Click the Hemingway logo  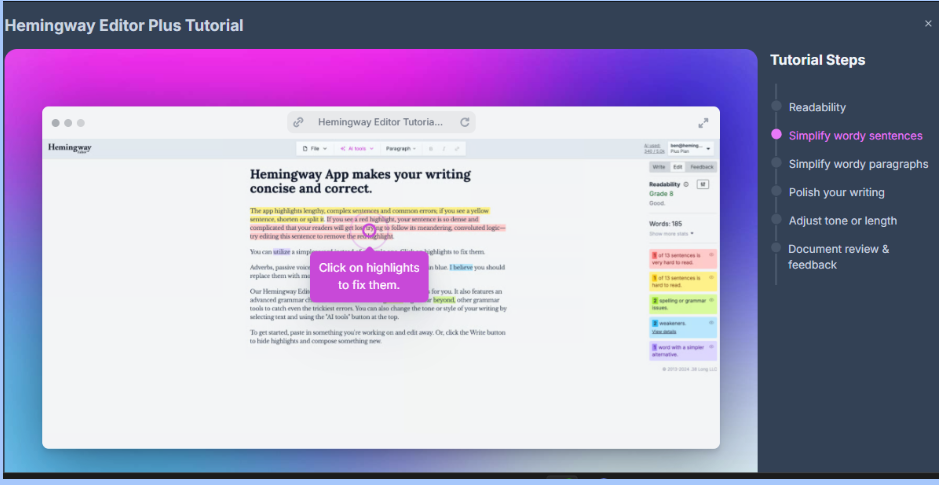click(69, 148)
